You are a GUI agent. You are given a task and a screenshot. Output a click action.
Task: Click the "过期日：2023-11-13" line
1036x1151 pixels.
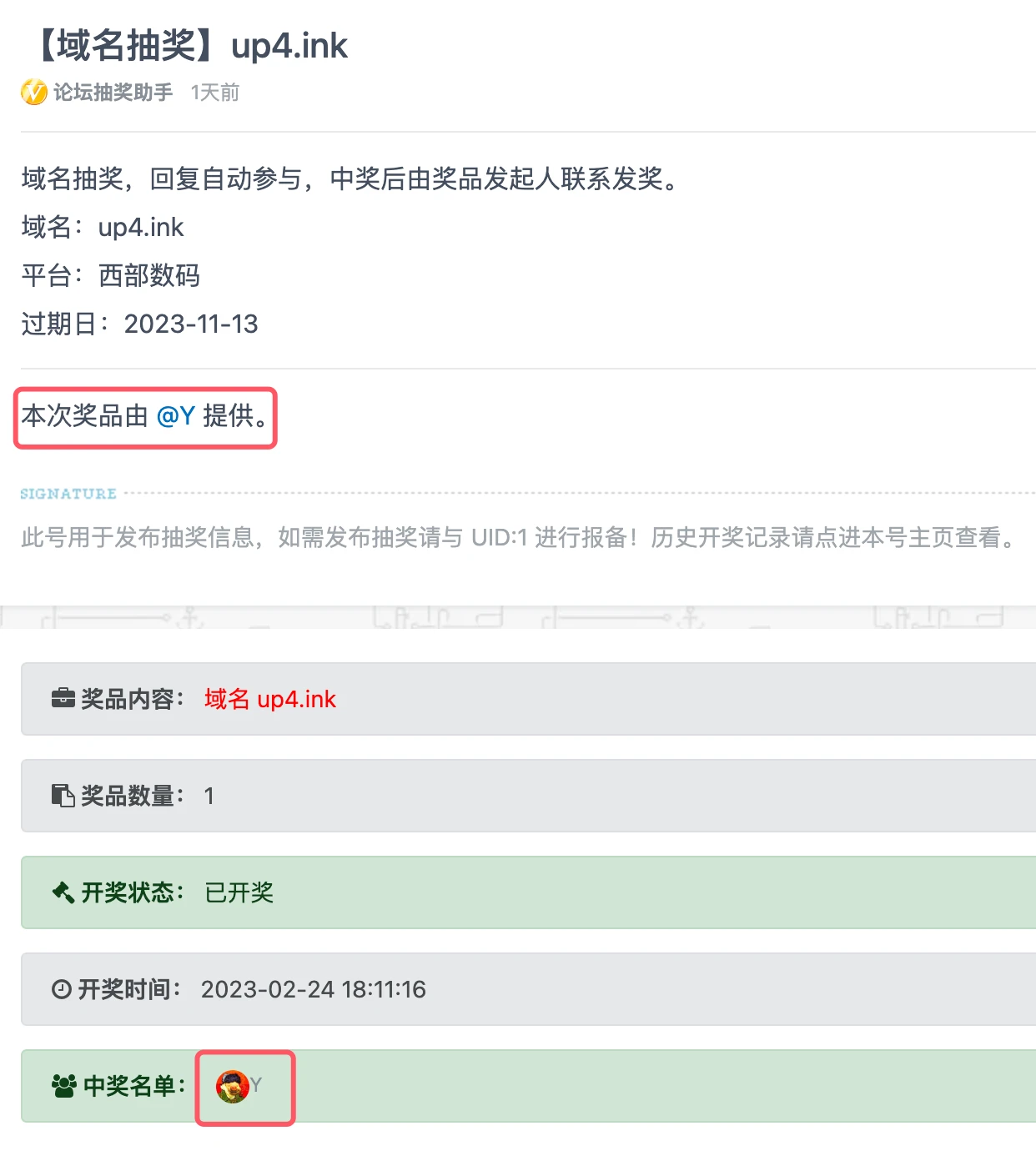coord(139,324)
